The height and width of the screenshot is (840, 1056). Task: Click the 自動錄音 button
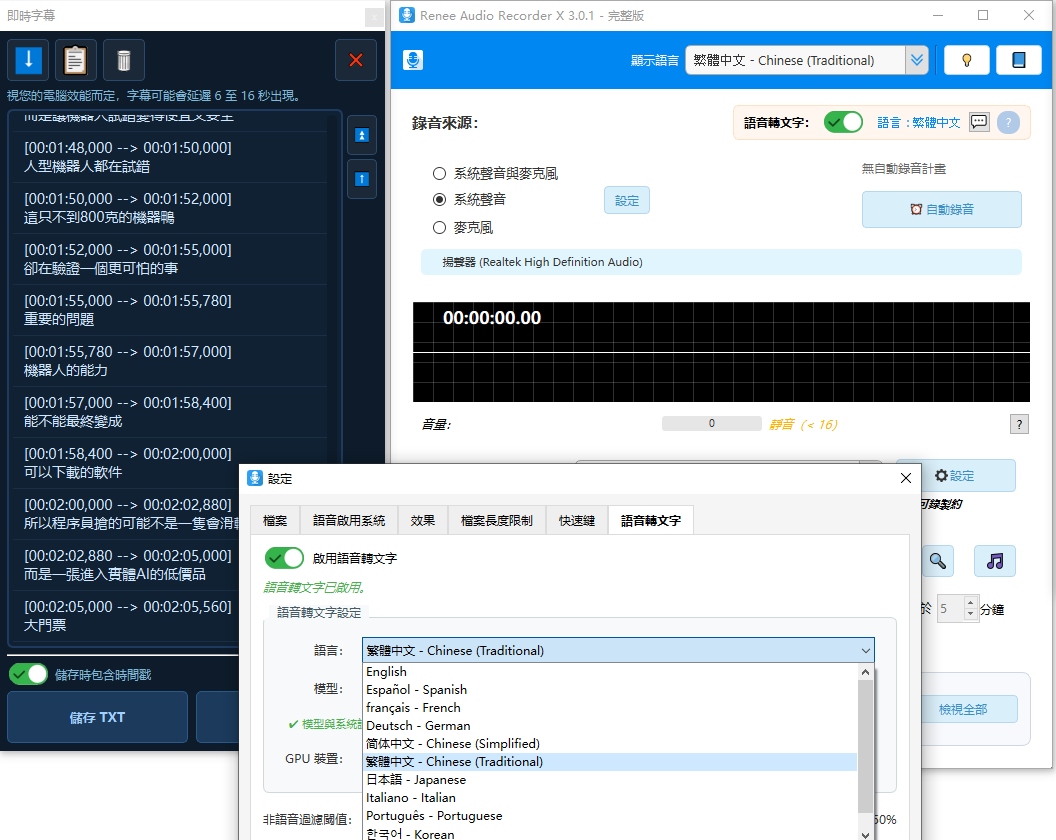(x=942, y=209)
